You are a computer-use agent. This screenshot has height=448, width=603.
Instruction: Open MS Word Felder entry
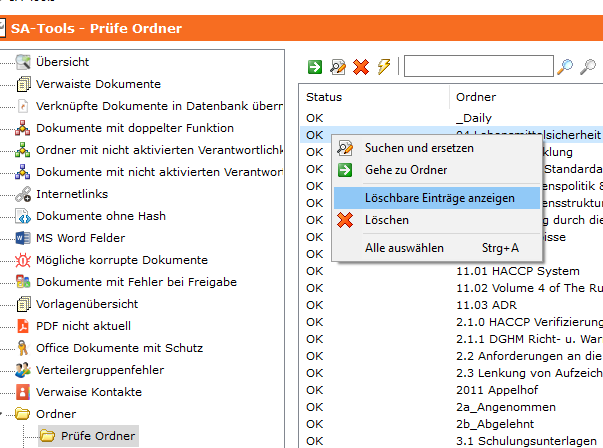[80, 238]
